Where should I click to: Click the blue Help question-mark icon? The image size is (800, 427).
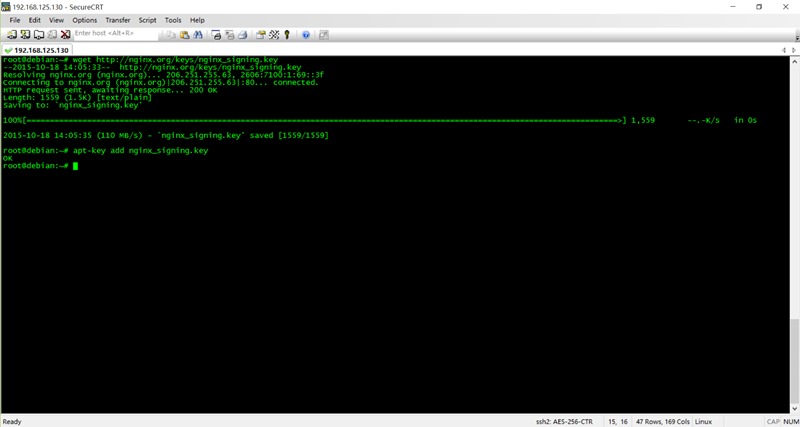[306, 35]
